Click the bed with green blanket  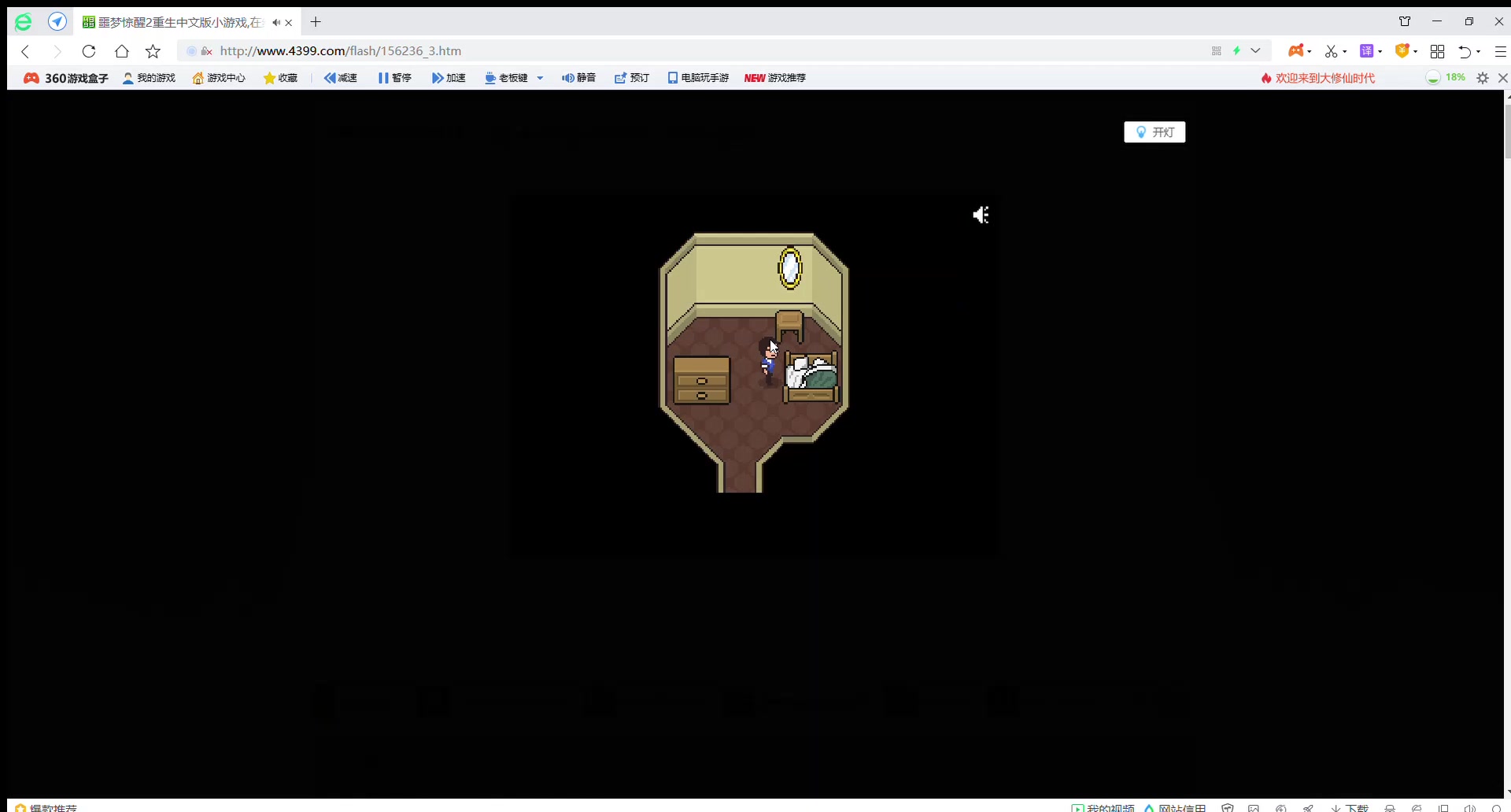(811, 377)
